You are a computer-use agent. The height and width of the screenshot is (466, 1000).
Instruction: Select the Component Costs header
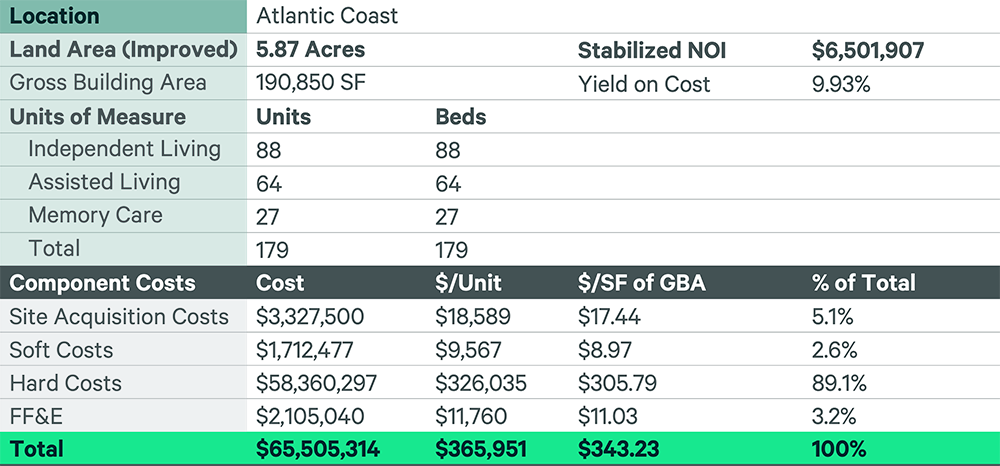coord(103,283)
